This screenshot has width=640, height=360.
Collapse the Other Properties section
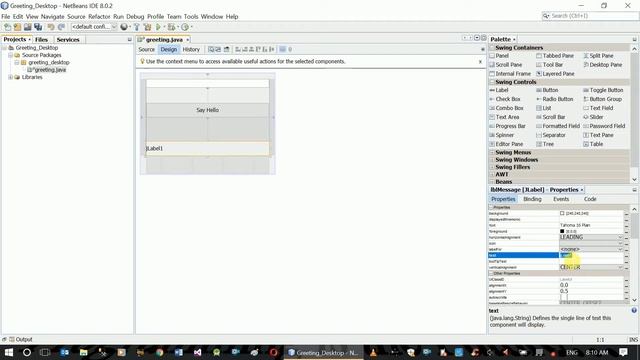pyautogui.click(x=491, y=273)
